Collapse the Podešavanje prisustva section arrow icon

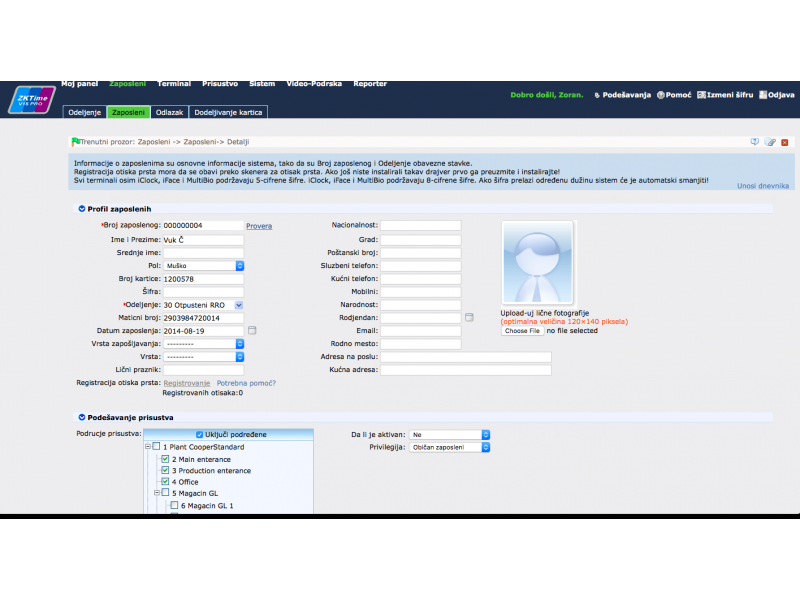[81, 417]
